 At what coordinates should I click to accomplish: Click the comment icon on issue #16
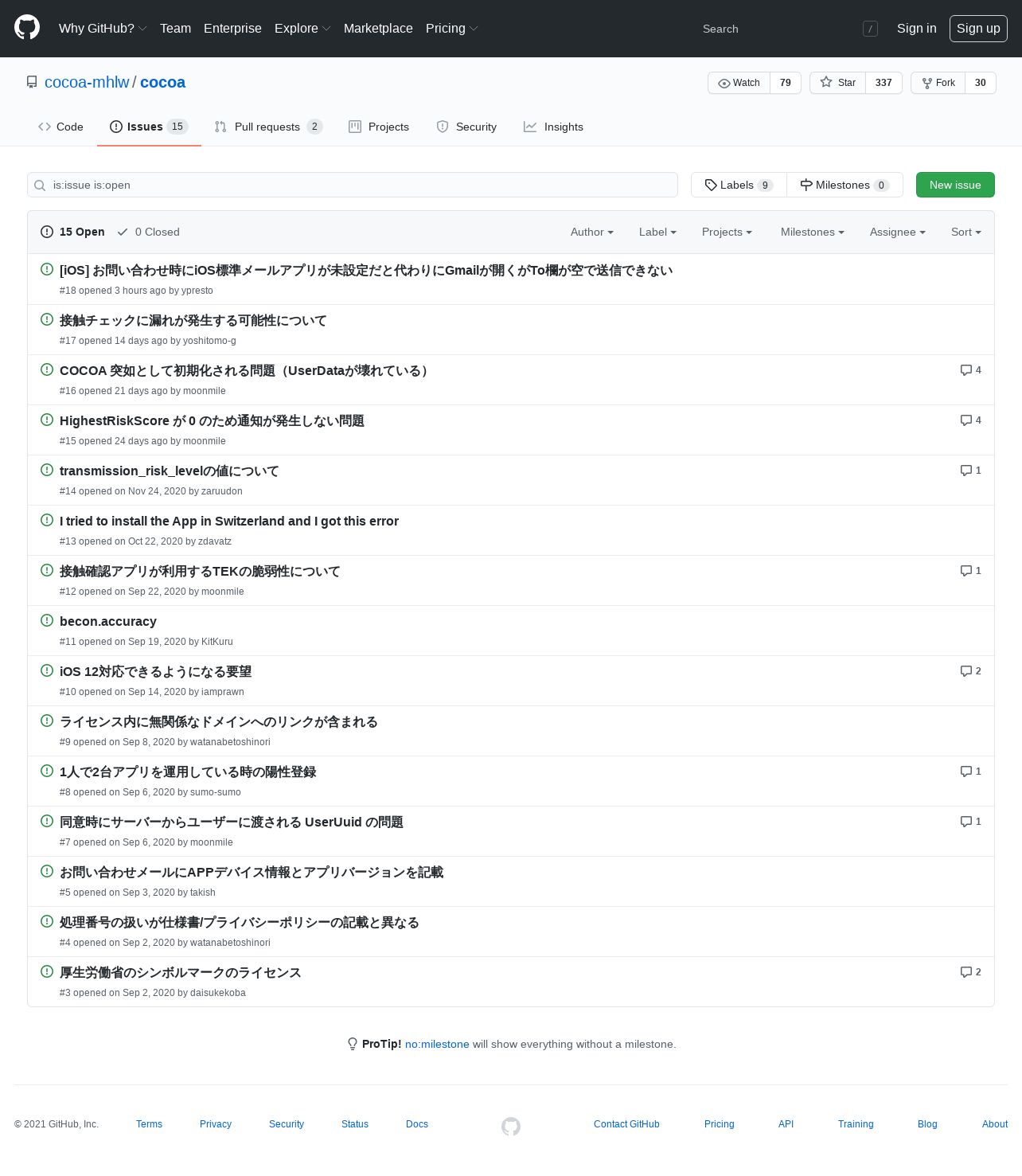(965, 370)
